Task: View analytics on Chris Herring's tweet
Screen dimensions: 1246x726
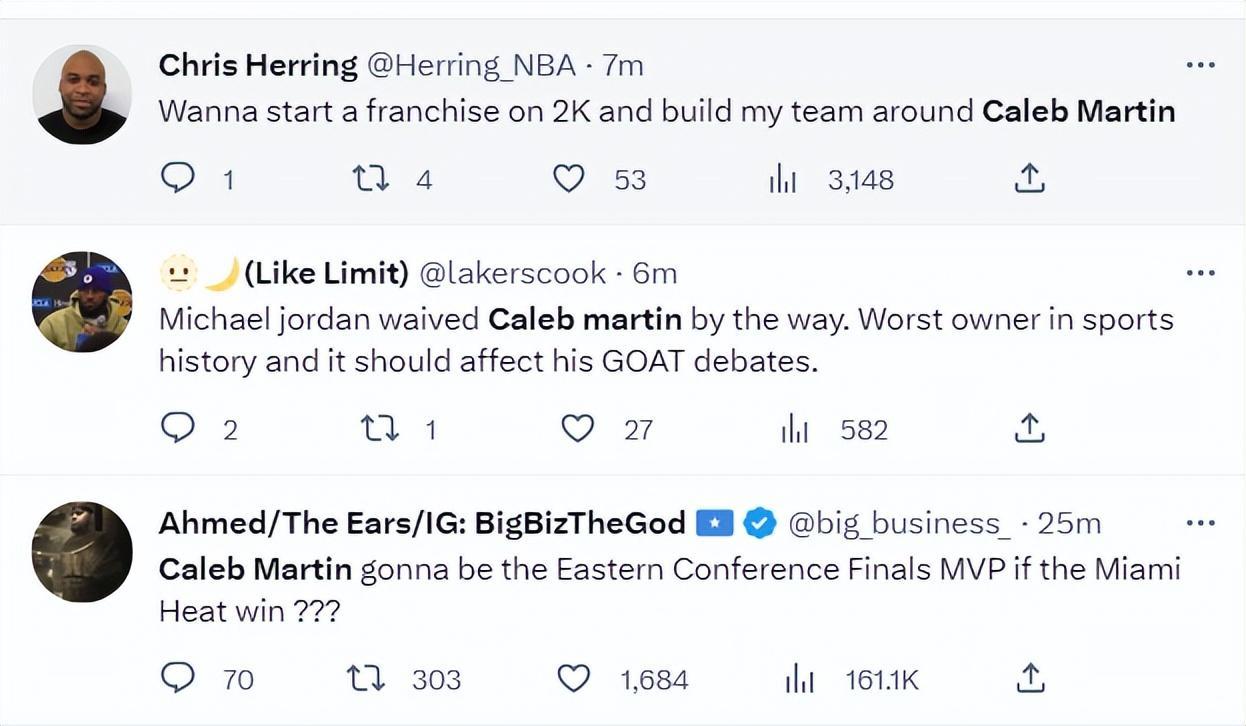Action: 782,180
